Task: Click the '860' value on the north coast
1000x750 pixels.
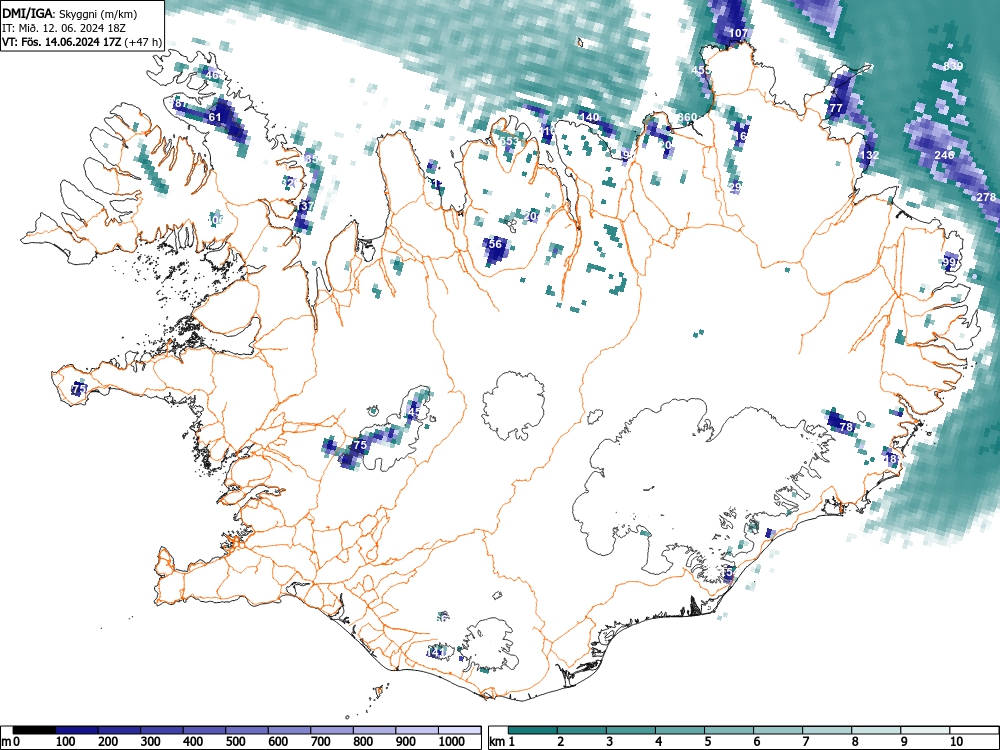Action: (x=688, y=117)
